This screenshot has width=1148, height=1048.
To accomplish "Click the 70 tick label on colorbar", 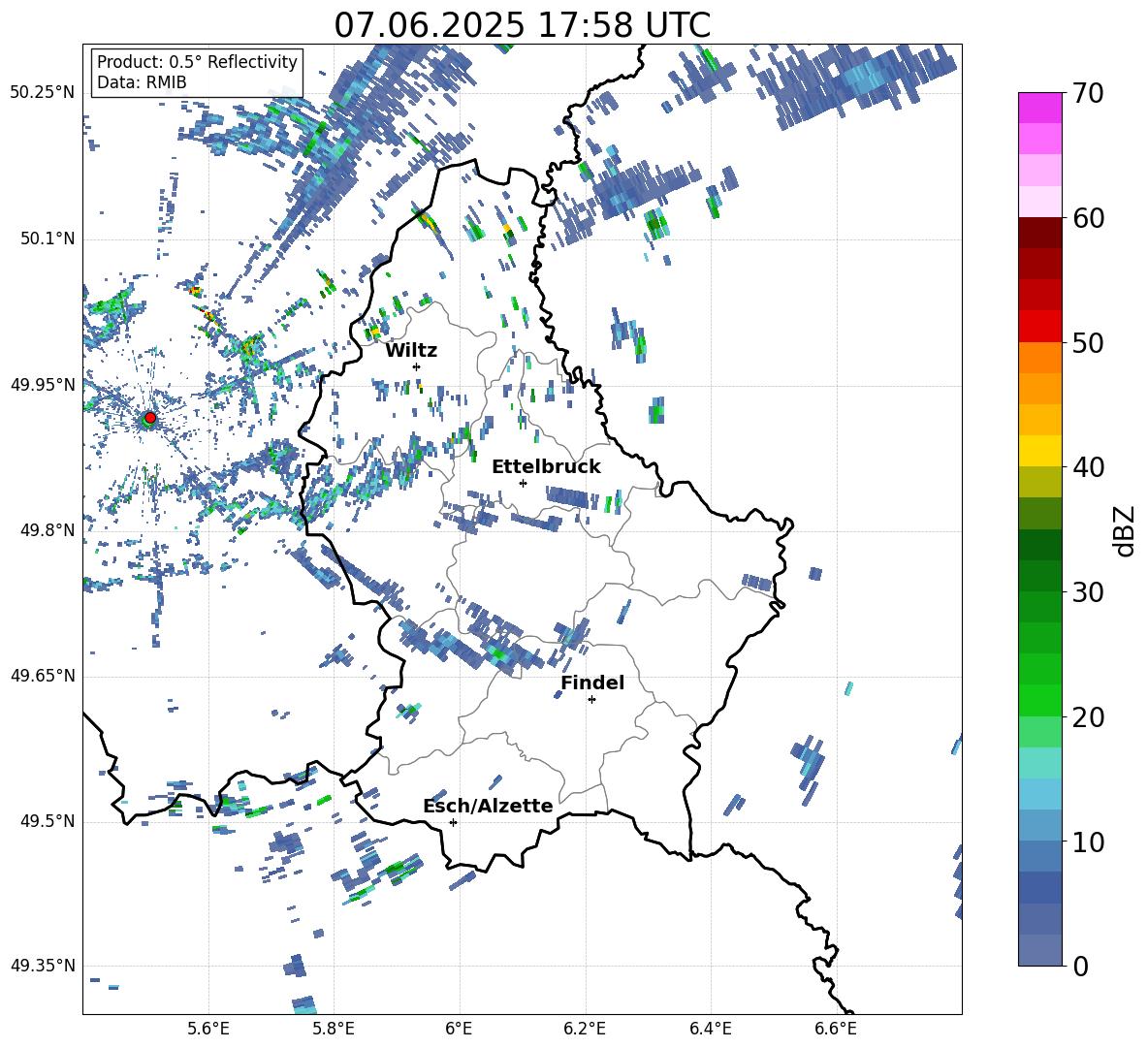I will [1087, 94].
